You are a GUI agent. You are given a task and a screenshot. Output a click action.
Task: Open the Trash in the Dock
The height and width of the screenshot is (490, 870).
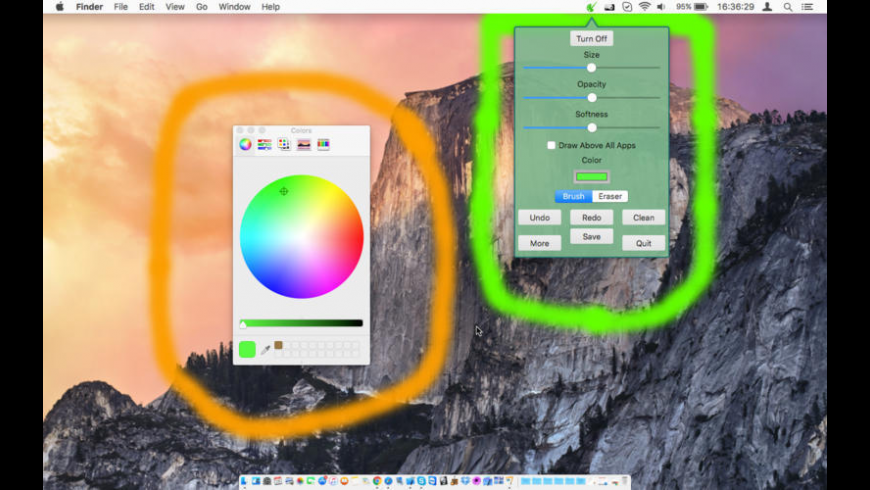point(624,481)
